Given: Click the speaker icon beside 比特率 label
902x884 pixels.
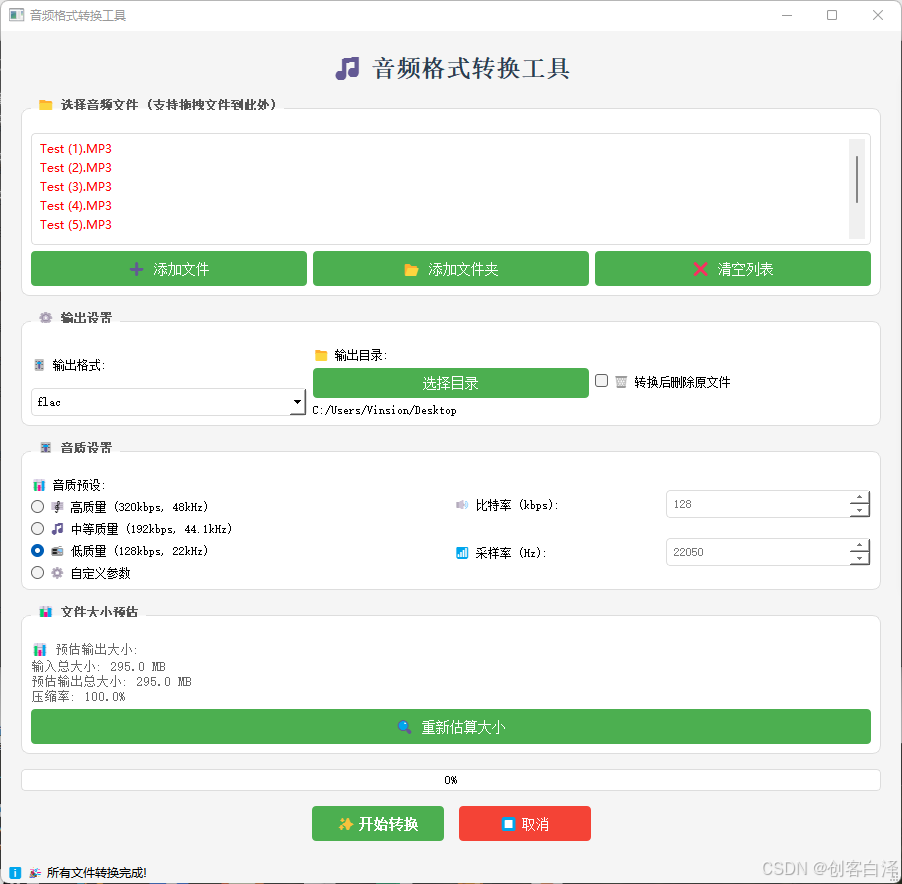Looking at the screenshot, I should click(x=462, y=505).
